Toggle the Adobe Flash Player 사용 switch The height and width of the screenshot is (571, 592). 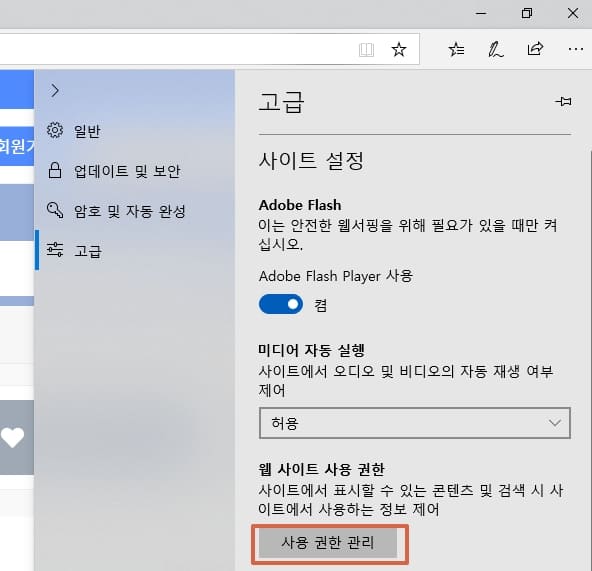[x=281, y=304]
